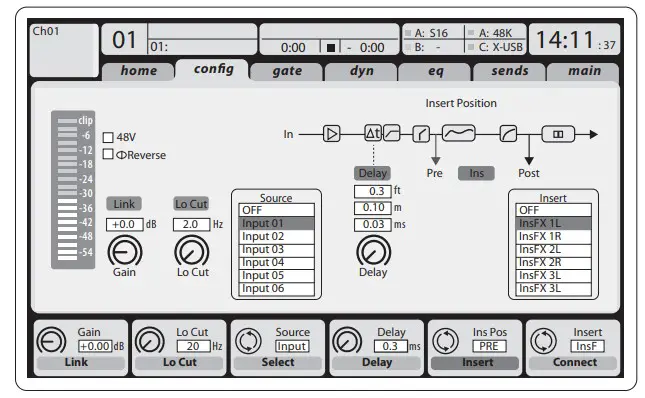Click the +0.00 dB field in bottom Gain
Image resolution: width=645 pixels, height=398 pixels.
click(95, 347)
